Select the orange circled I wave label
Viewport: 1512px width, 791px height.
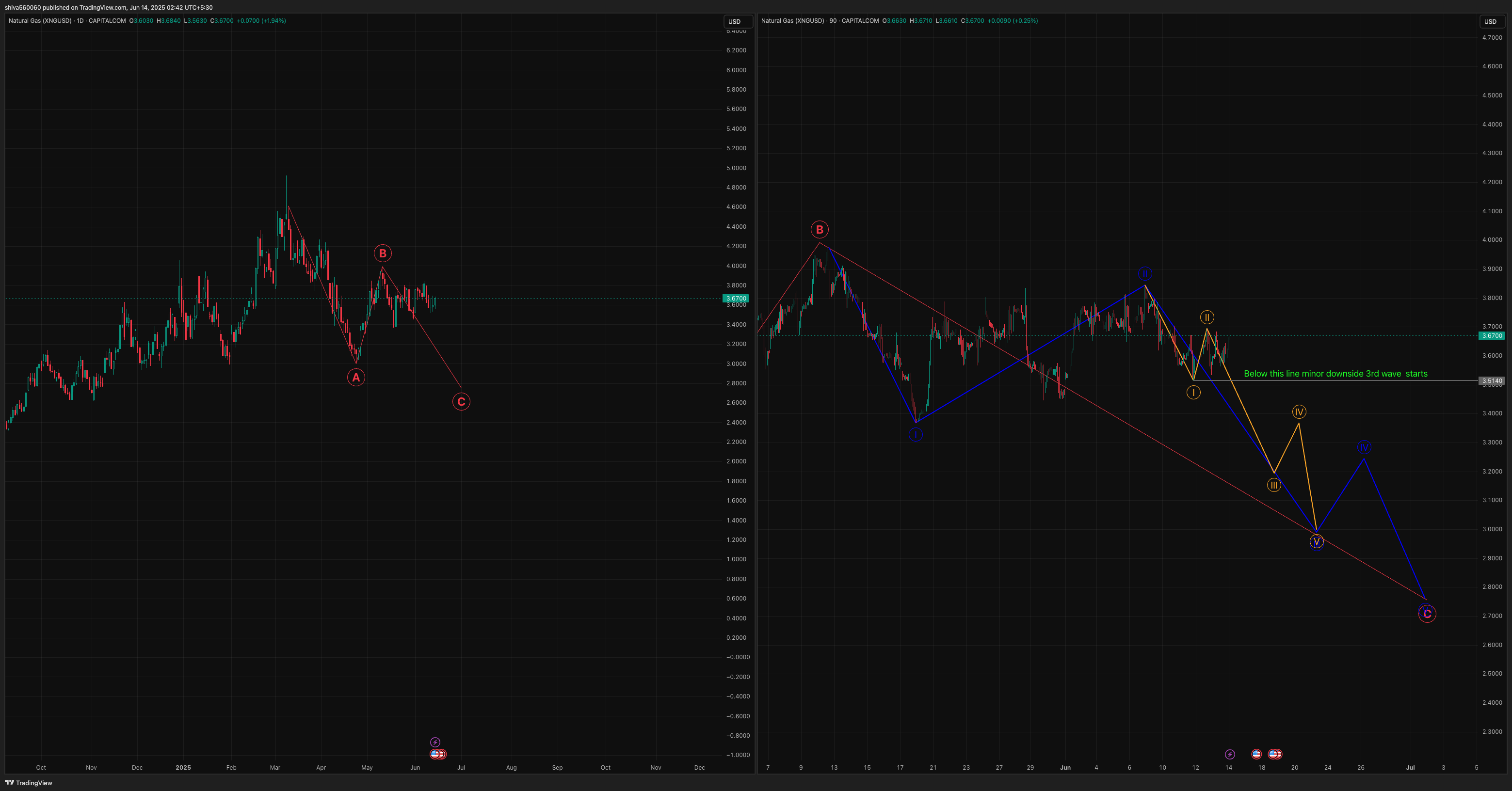click(1193, 393)
